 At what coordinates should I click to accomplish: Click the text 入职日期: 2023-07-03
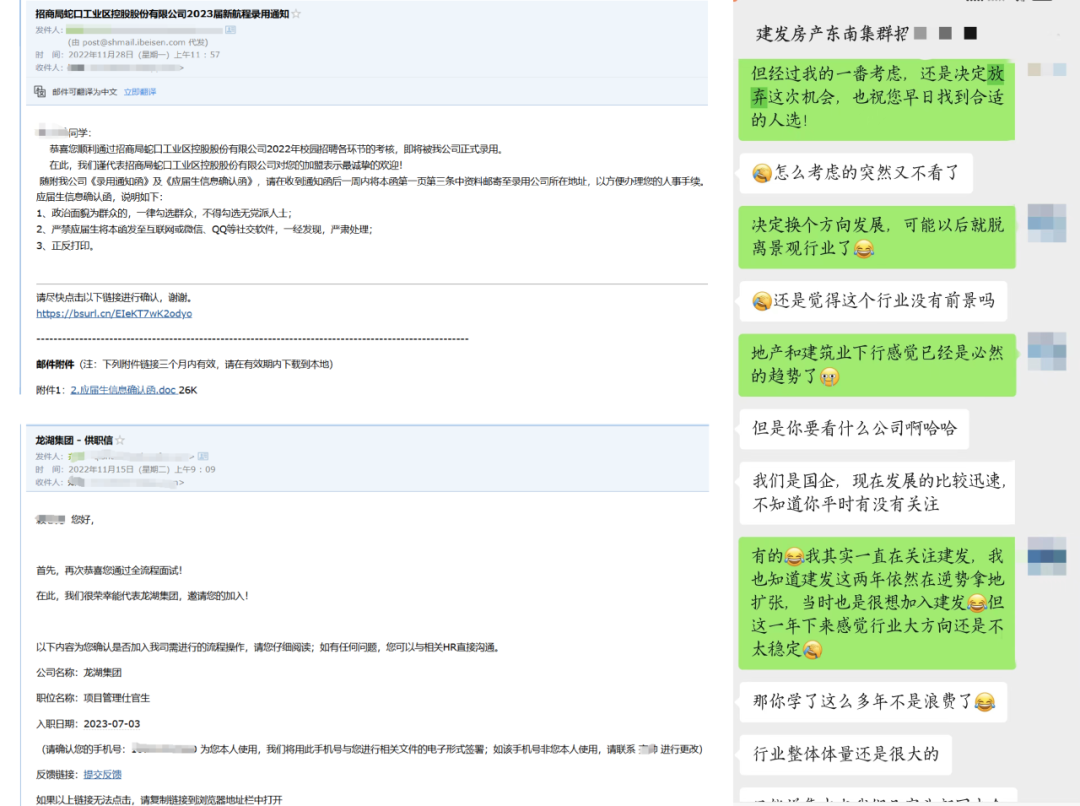(x=88, y=724)
